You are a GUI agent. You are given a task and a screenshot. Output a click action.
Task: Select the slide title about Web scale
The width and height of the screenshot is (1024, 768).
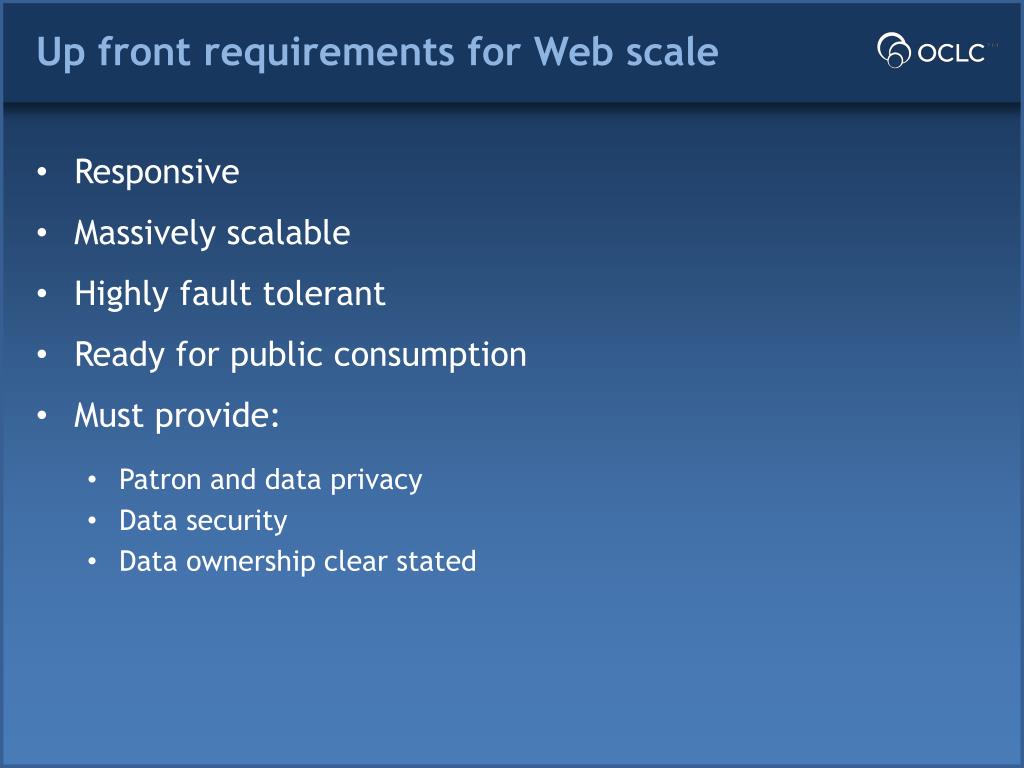[x=377, y=52]
